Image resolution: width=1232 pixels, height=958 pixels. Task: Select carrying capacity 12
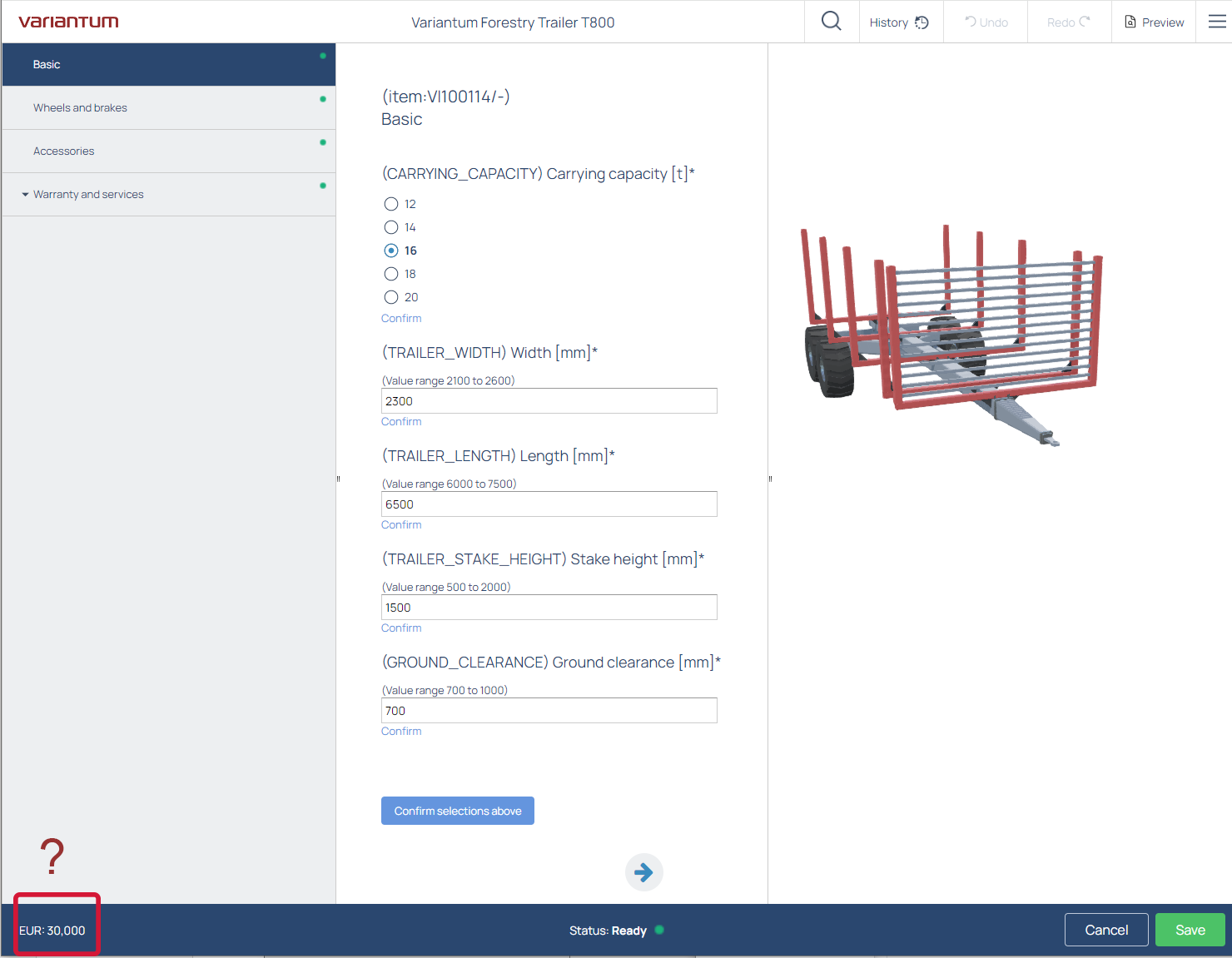(391, 204)
